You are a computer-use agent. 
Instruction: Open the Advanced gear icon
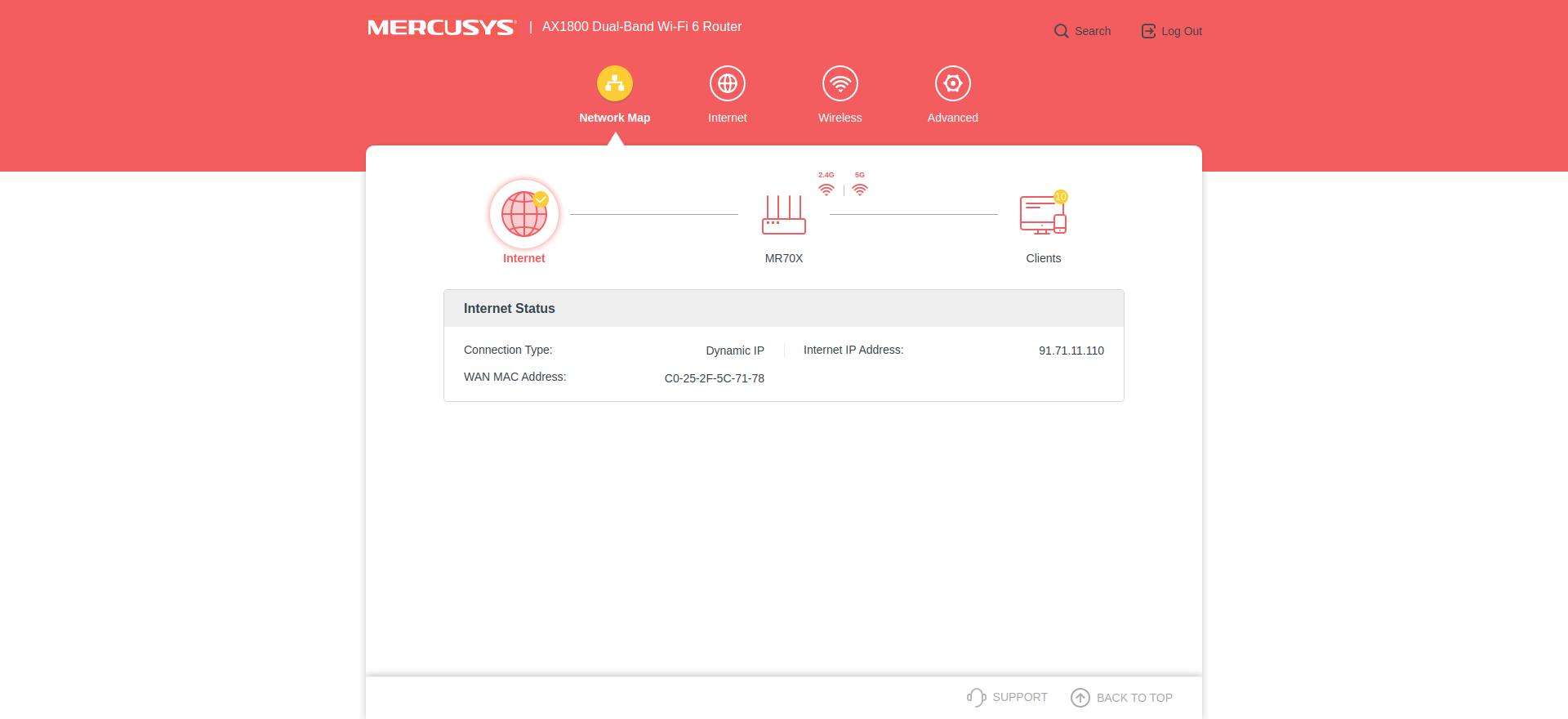click(952, 83)
